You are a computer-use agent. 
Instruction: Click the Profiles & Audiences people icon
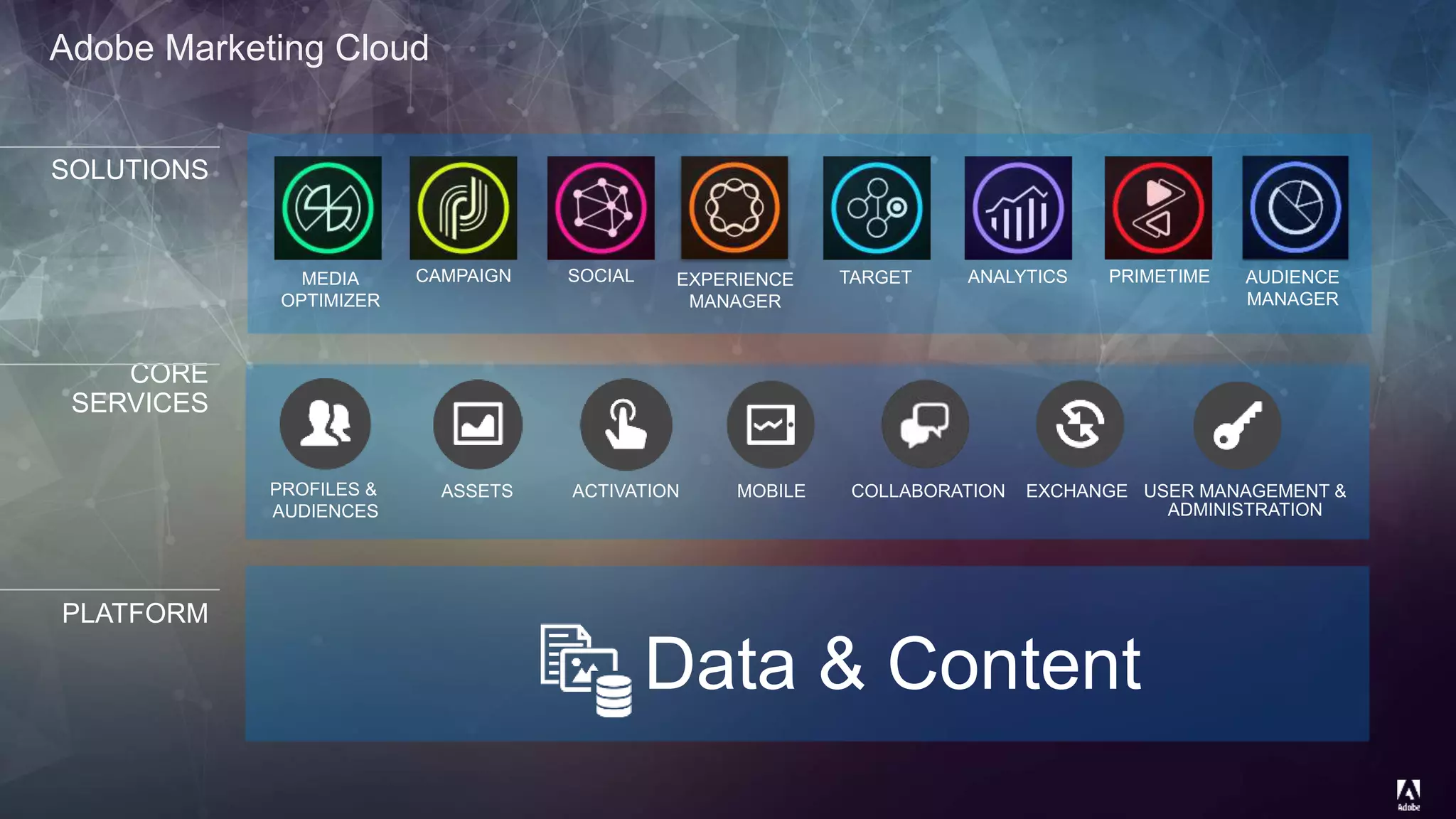tap(325, 424)
